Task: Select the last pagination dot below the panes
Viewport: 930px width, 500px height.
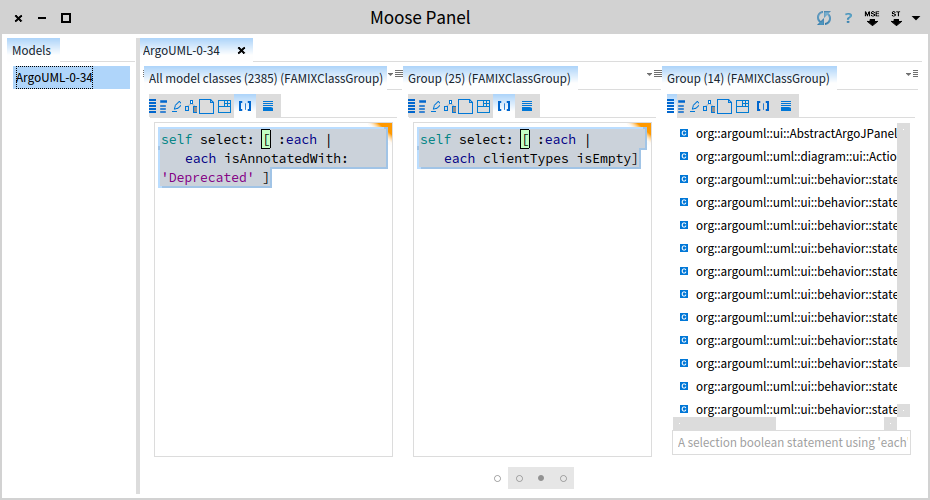Action: [563, 478]
